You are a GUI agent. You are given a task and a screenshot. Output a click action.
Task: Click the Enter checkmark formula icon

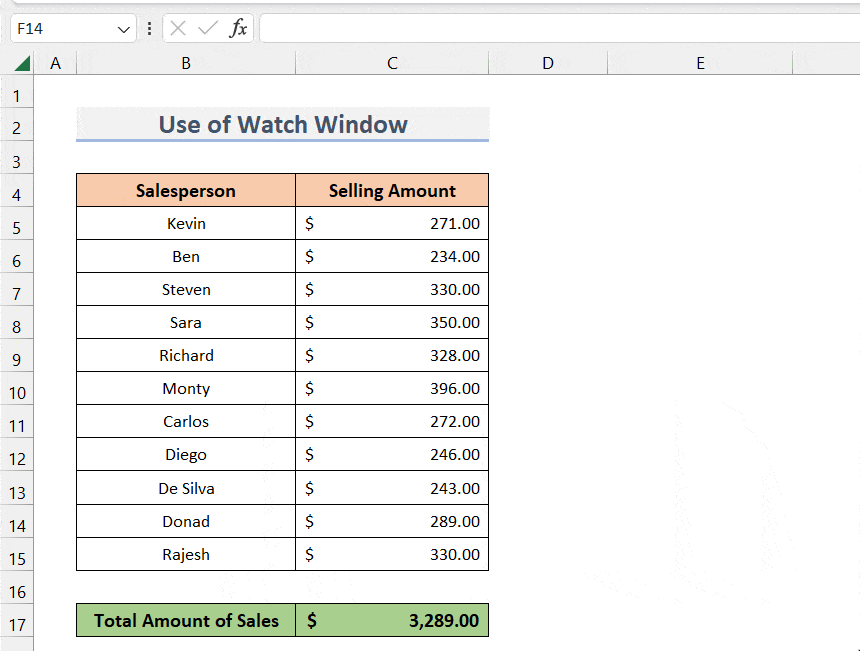pyautogui.click(x=207, y=28)
